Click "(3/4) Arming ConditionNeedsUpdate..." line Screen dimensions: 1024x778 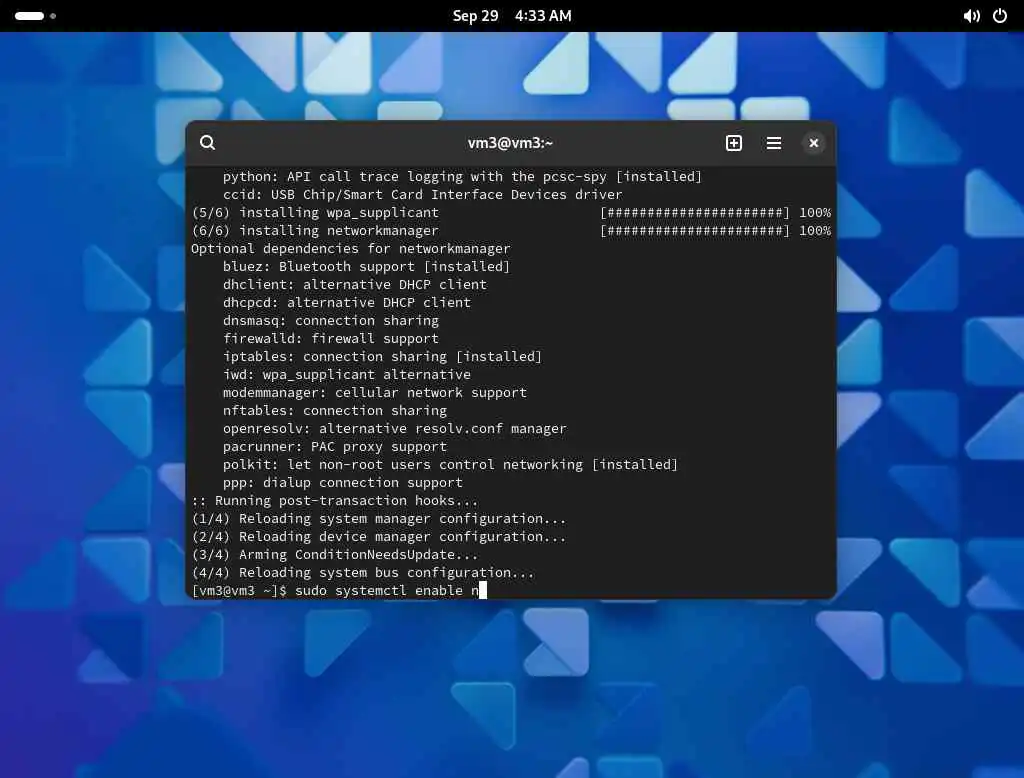(335, 555)
